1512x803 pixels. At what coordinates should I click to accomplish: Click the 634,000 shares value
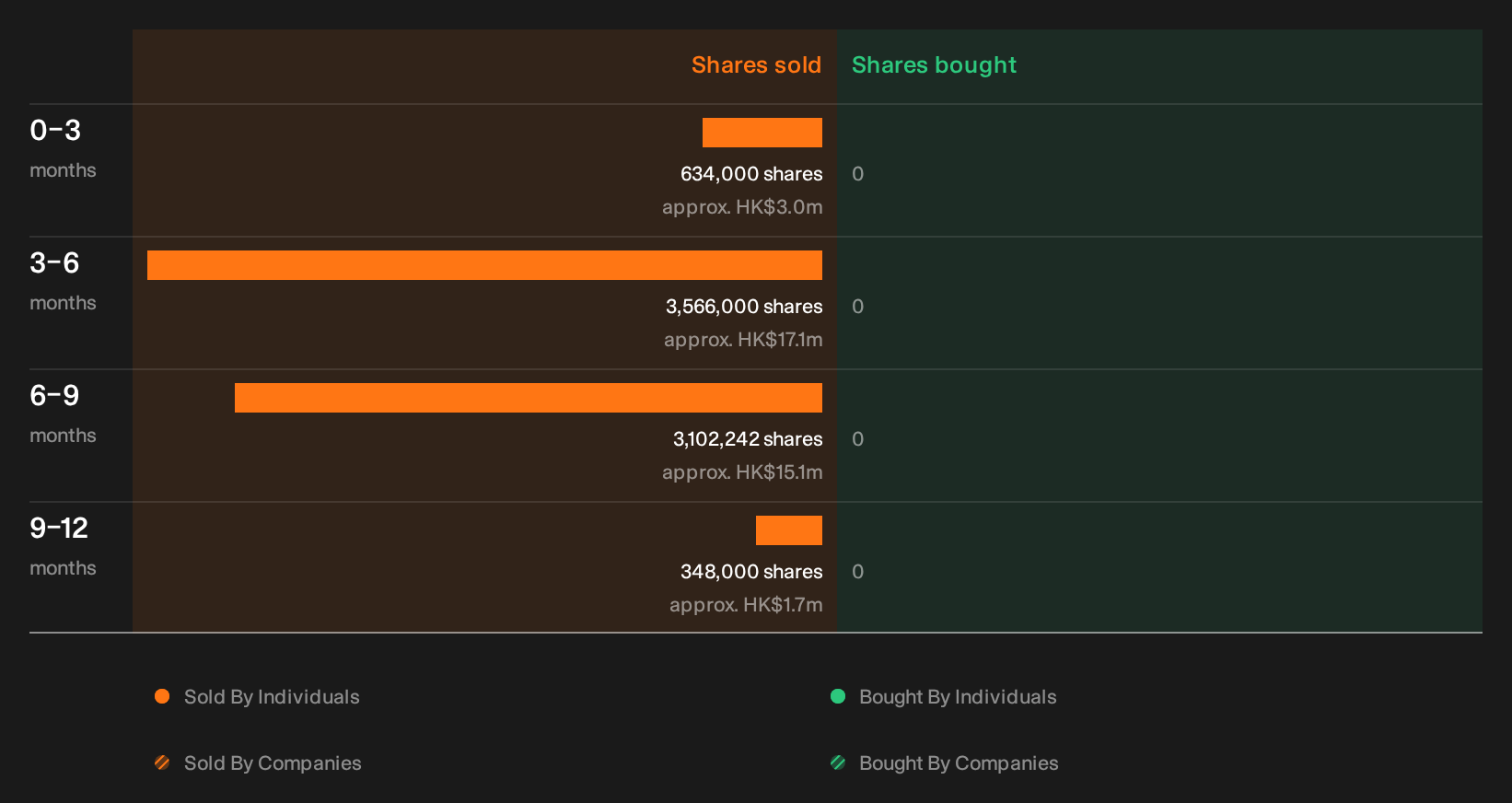point(751,174)
